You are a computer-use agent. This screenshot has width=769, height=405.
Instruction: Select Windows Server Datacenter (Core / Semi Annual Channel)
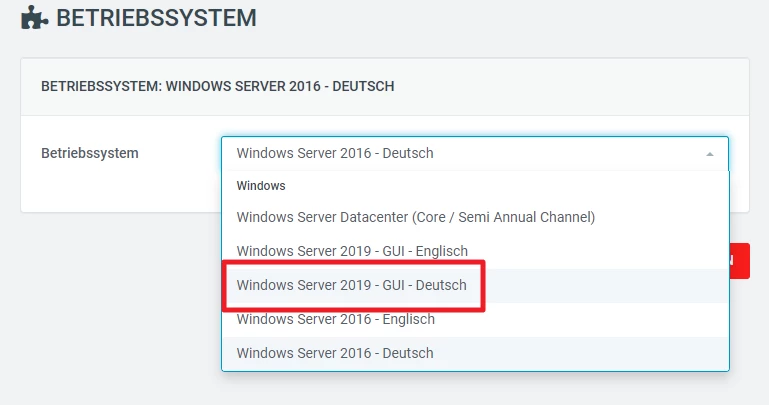pos(416,217)
